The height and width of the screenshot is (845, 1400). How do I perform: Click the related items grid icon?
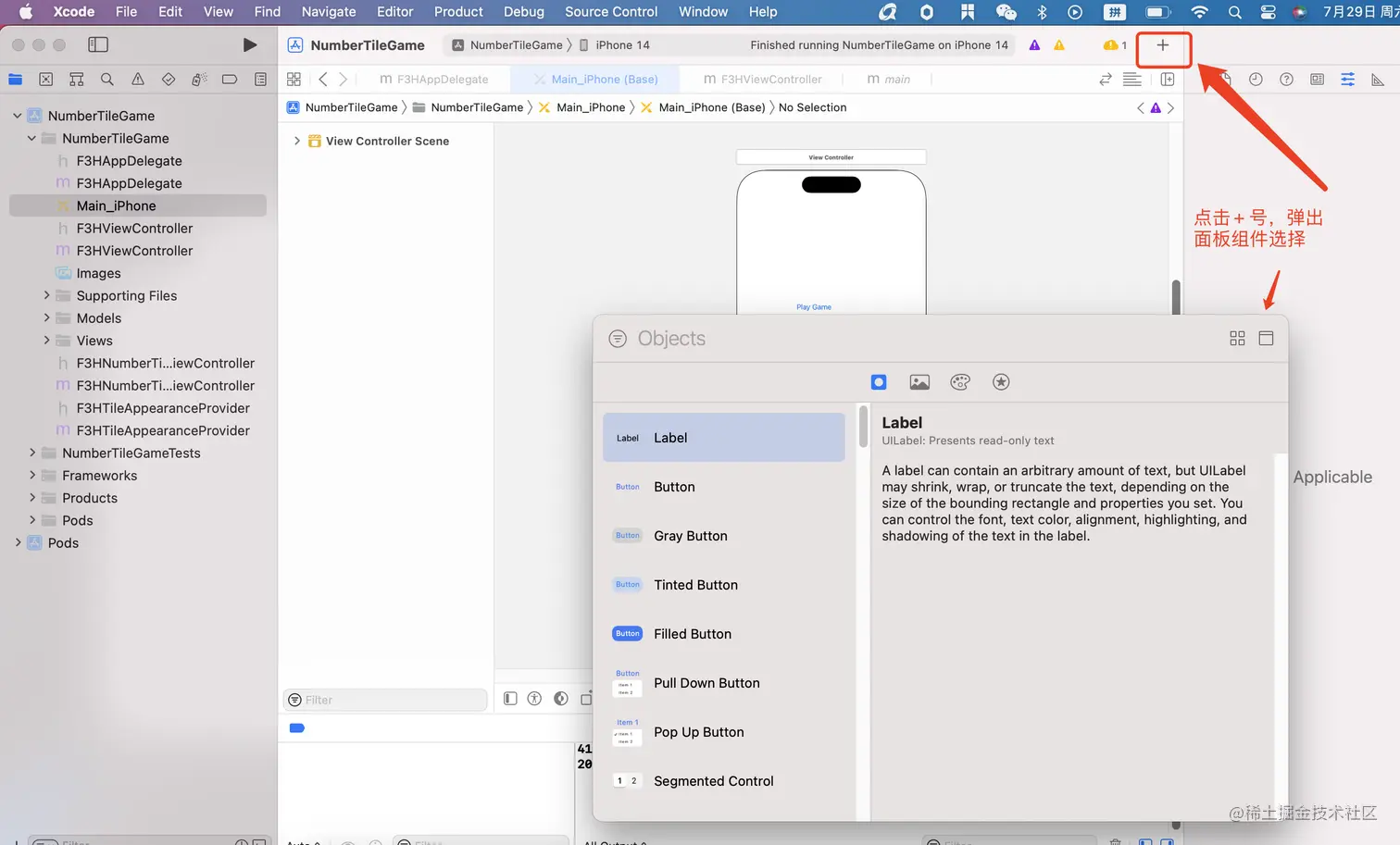point(294,80)
